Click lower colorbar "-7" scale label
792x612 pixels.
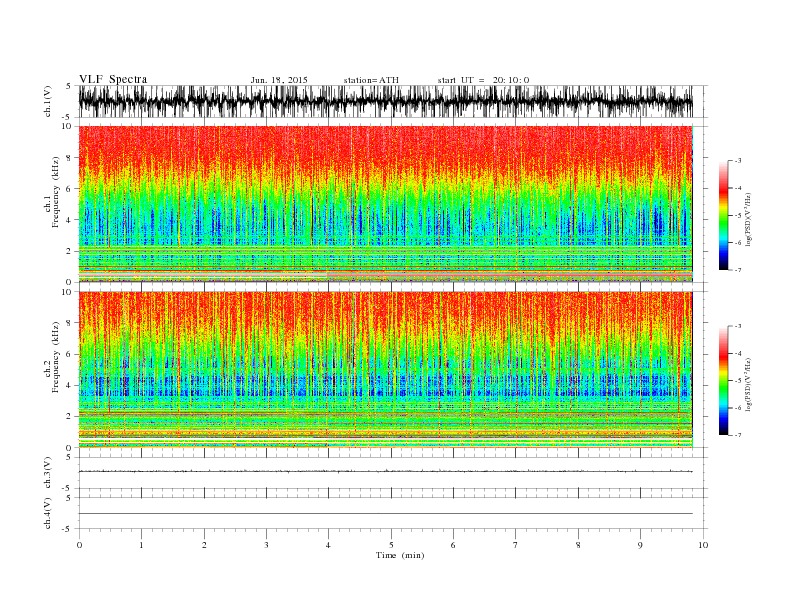click(737, 435)
